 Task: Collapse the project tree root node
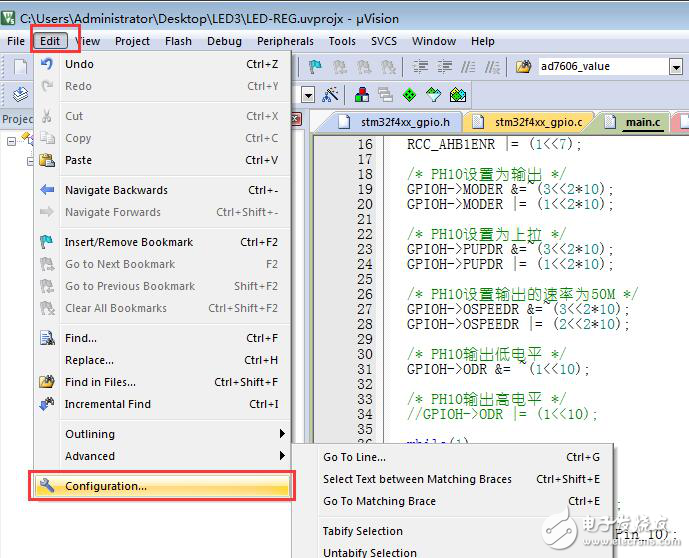12,141
